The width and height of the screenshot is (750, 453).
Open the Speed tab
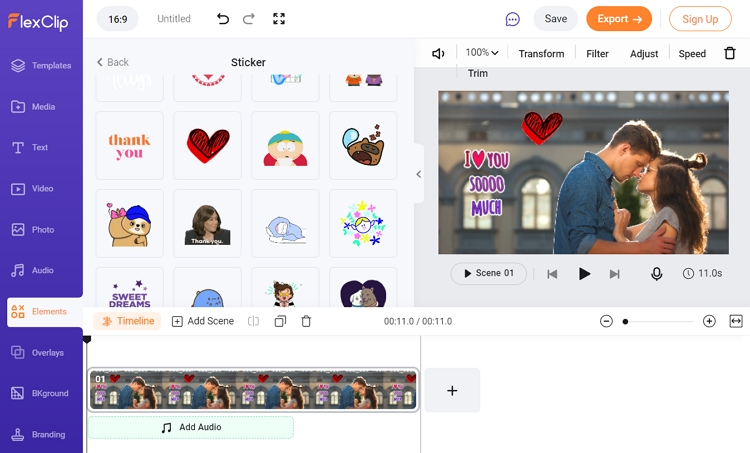click(692, 54)
